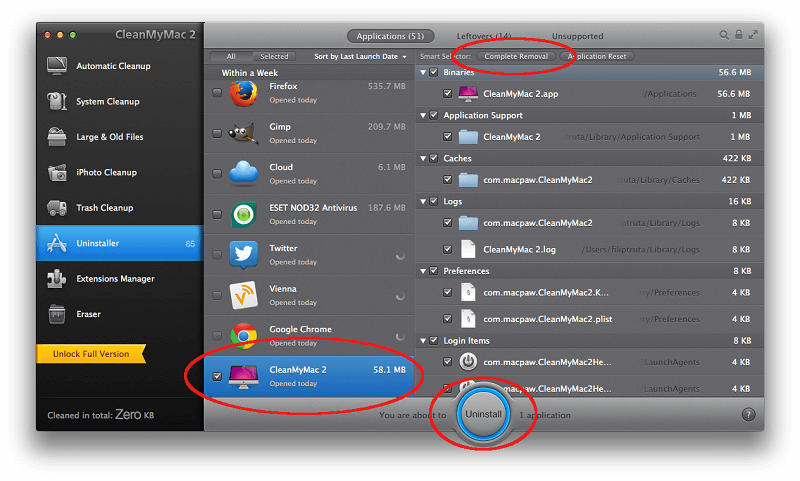The width and height of the screenshot is (800, 481).
Task: Select Uninstaller sidebar icon
Action: [x=57, y=243]
